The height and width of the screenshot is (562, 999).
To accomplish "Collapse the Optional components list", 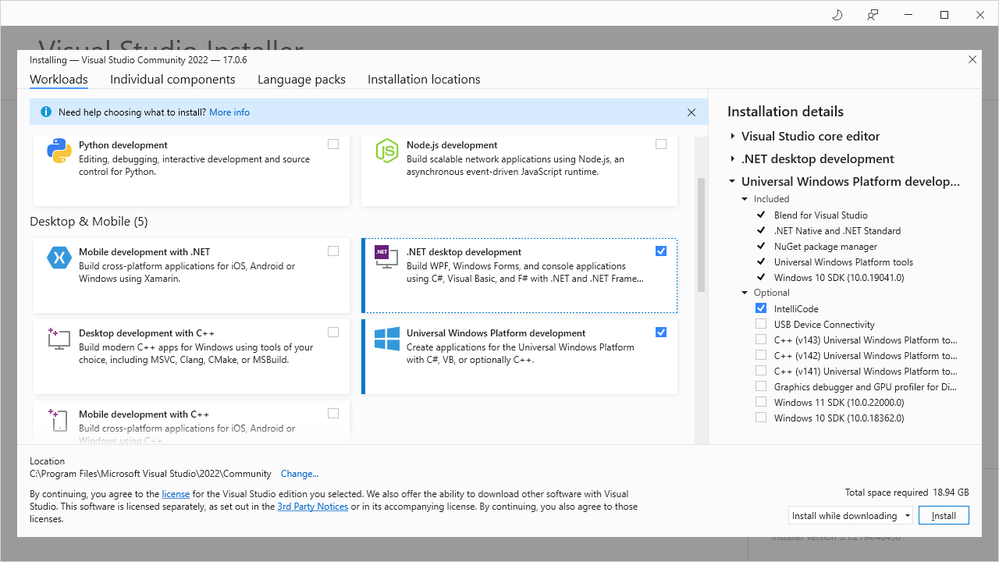I will tap(745, 292).
